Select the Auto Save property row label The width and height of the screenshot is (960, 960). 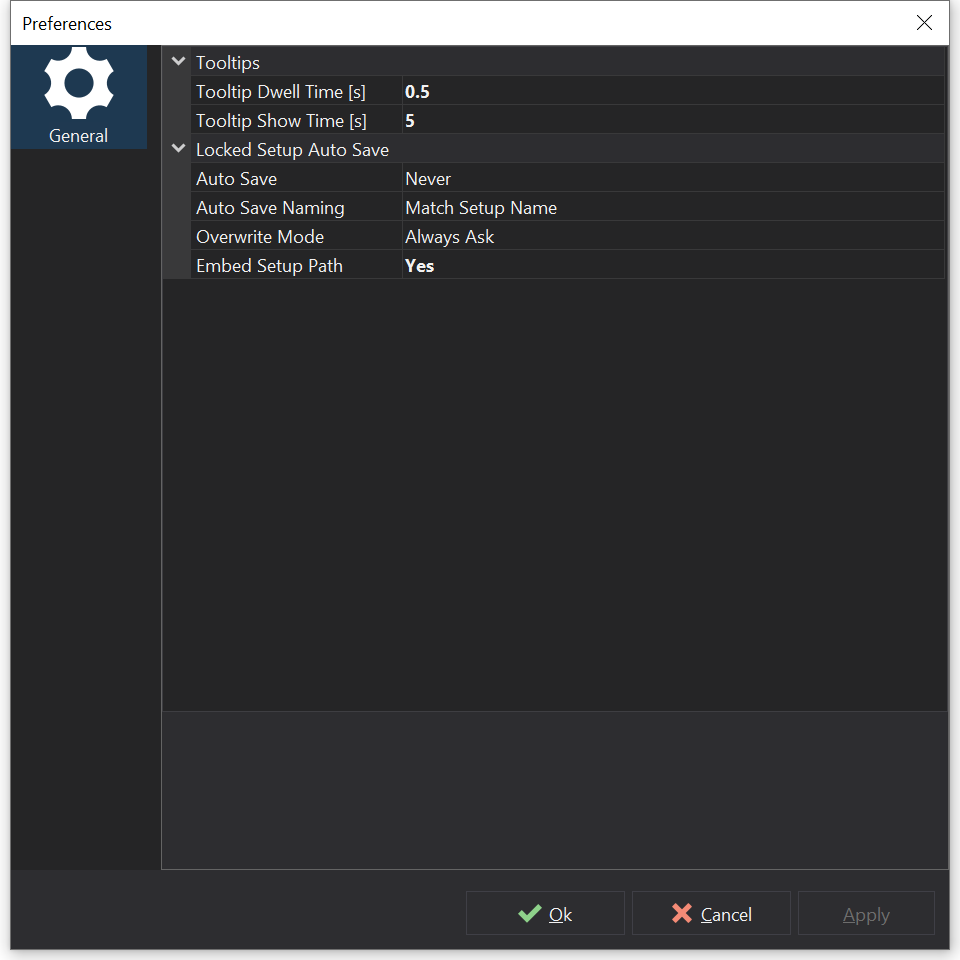point(237,179)
